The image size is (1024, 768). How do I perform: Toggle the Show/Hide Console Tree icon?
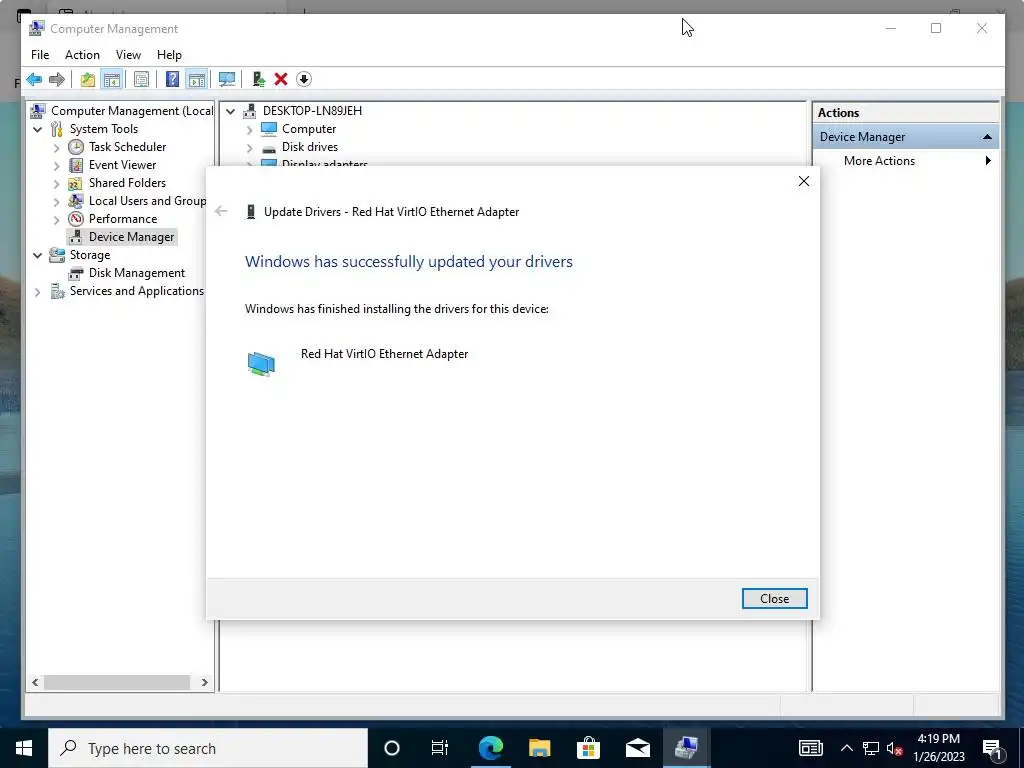[112, 80]
